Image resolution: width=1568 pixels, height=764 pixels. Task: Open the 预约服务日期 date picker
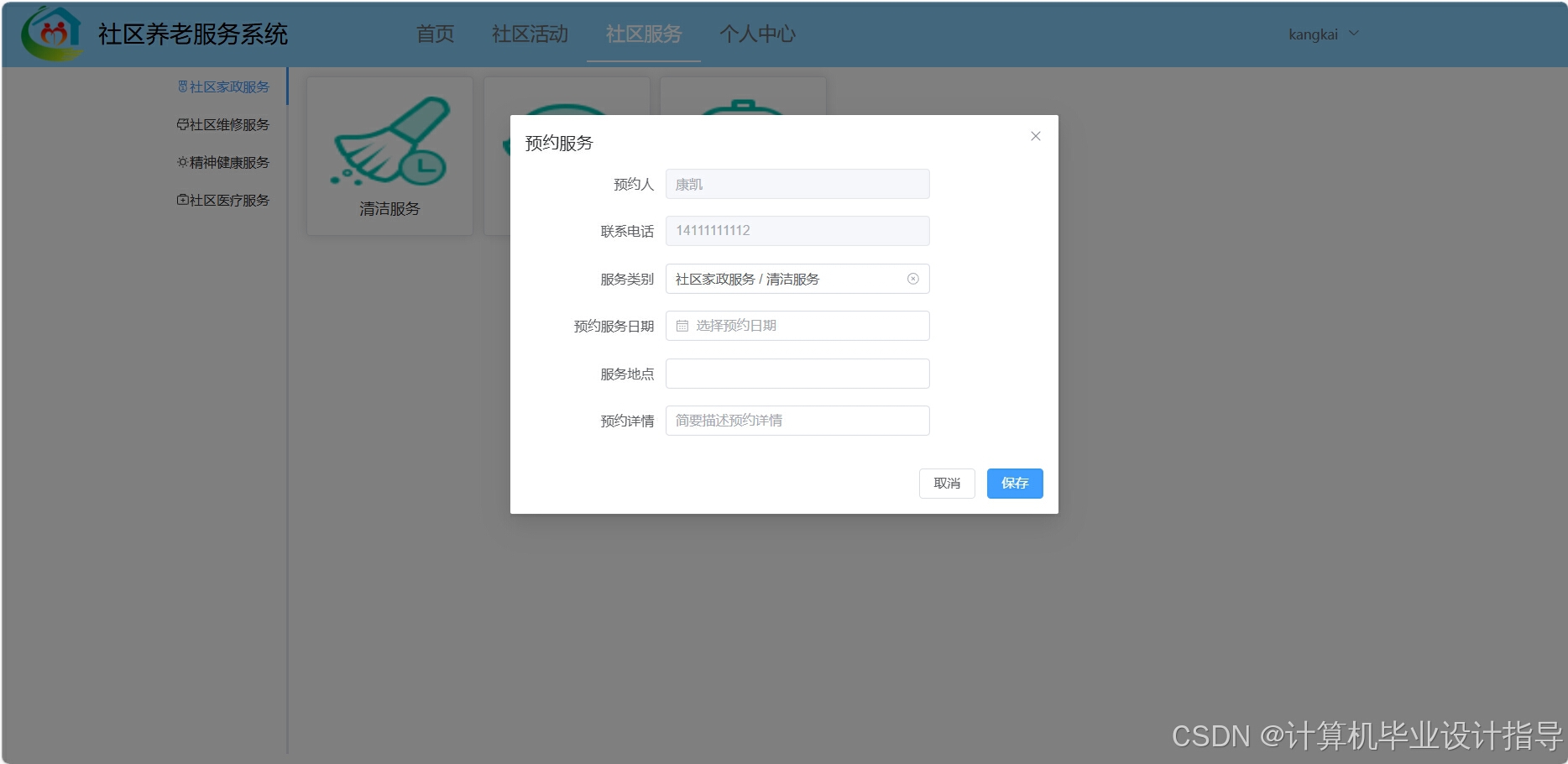pos(796,326)
